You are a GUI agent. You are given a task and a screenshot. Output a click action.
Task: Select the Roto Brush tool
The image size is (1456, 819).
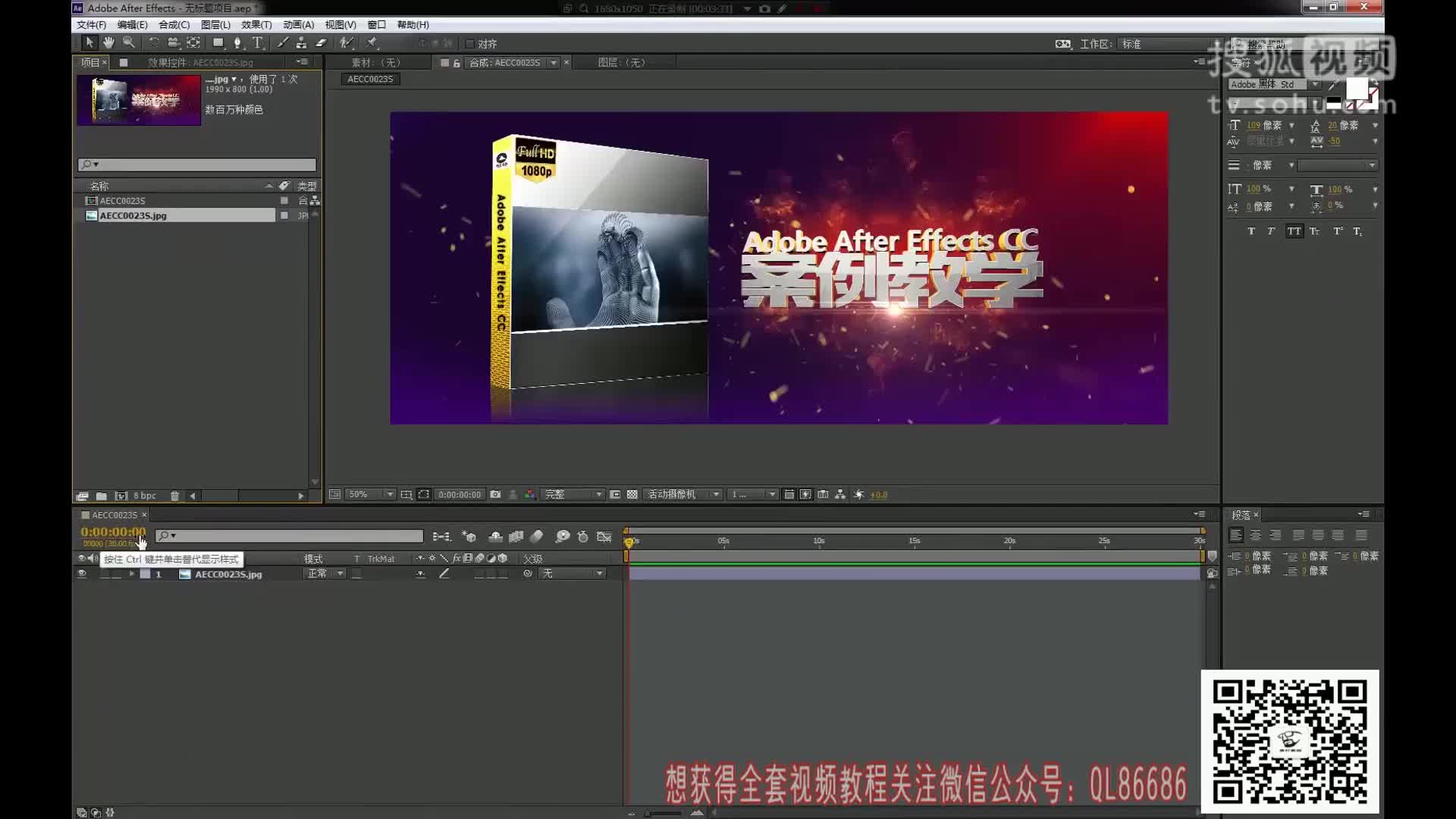[346, 43]
